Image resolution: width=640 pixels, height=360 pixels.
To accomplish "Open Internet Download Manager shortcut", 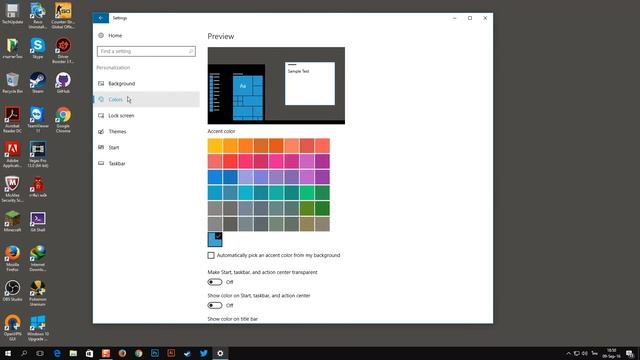I will click(x=38, y=259).
